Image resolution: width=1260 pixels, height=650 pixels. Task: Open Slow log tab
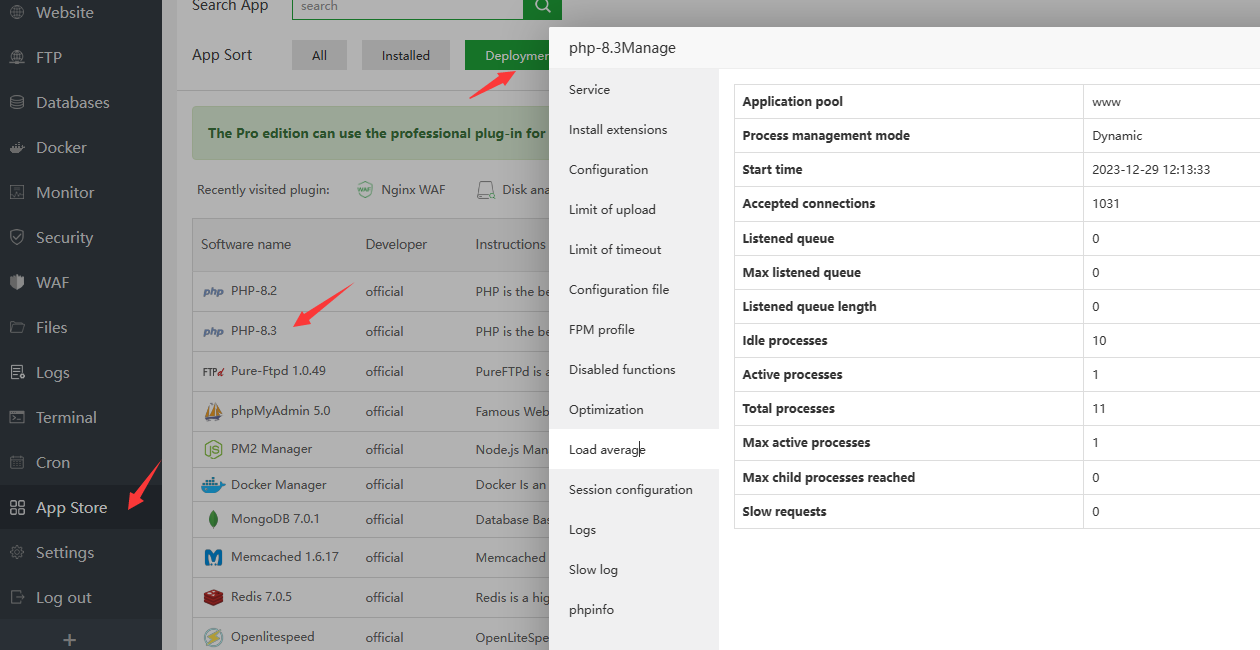(634, 570)
